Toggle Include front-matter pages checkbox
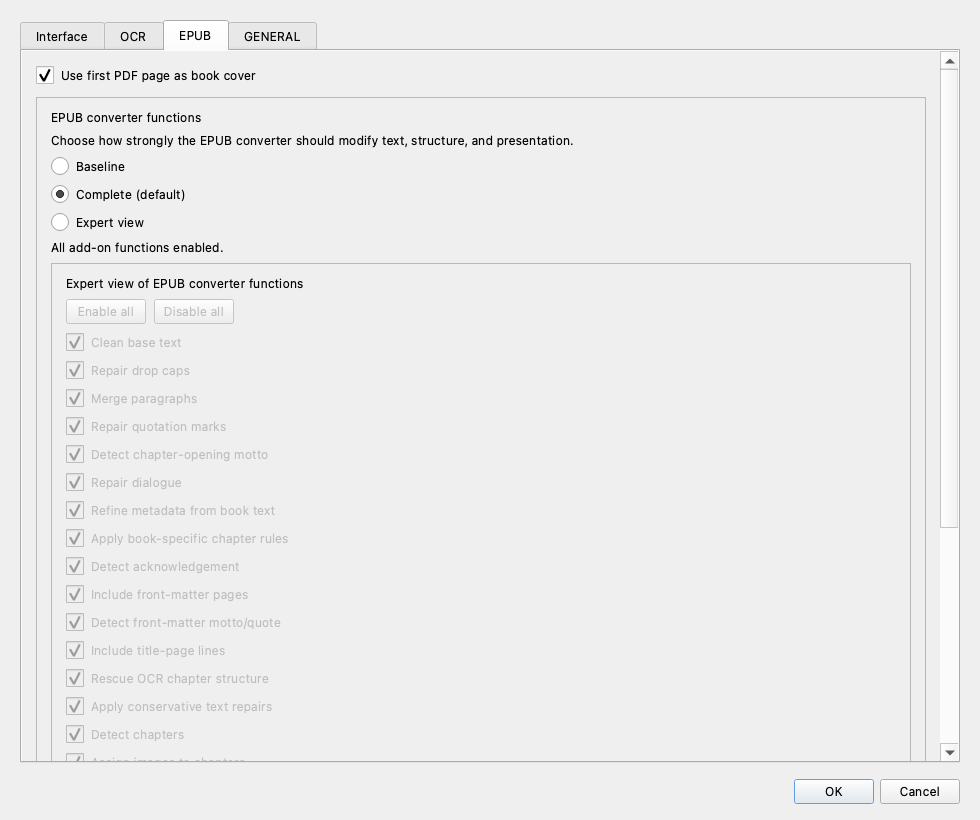 pyautogui.click(x=75, y=594)
